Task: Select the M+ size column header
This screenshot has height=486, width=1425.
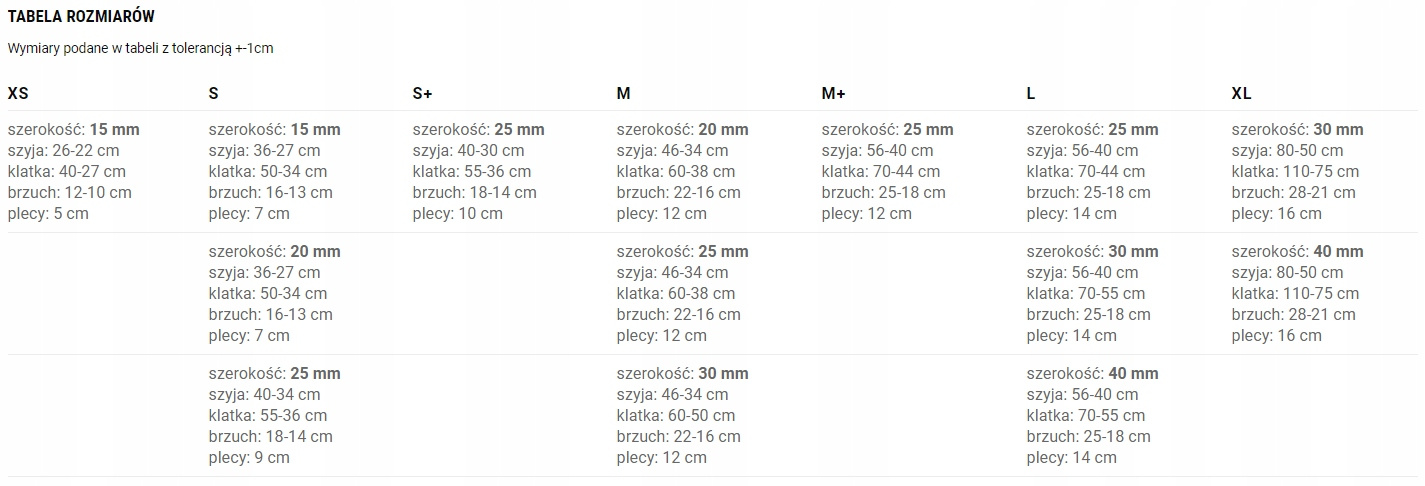Action: pos(834,94)
